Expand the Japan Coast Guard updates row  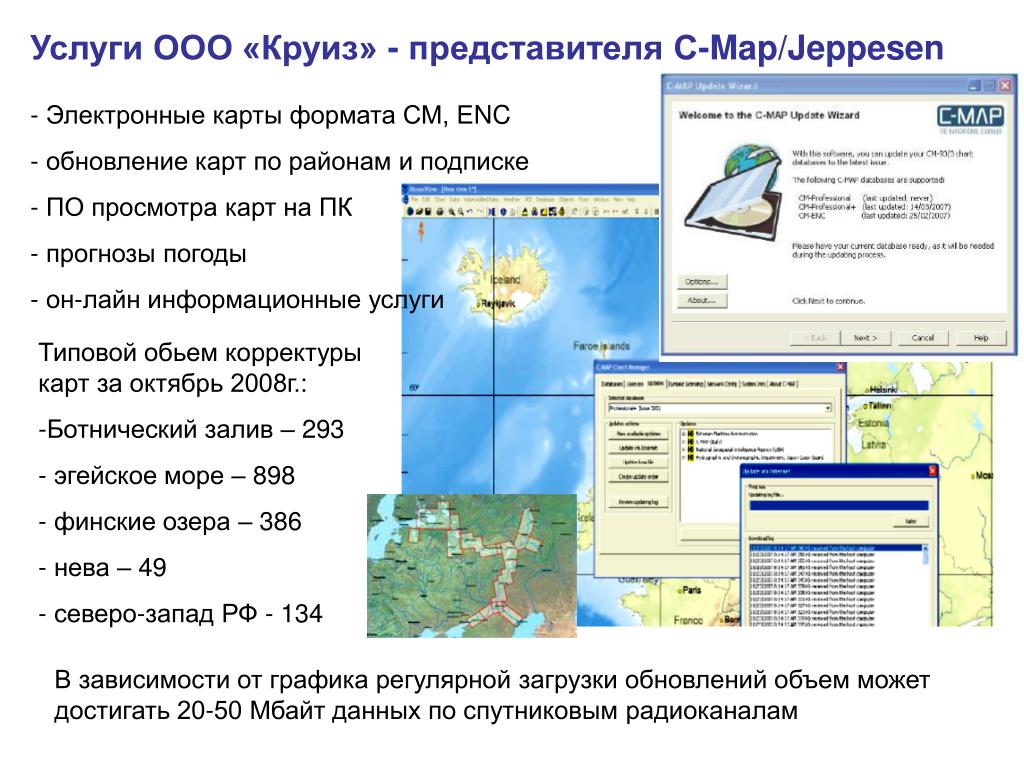(x=683, y=458)
